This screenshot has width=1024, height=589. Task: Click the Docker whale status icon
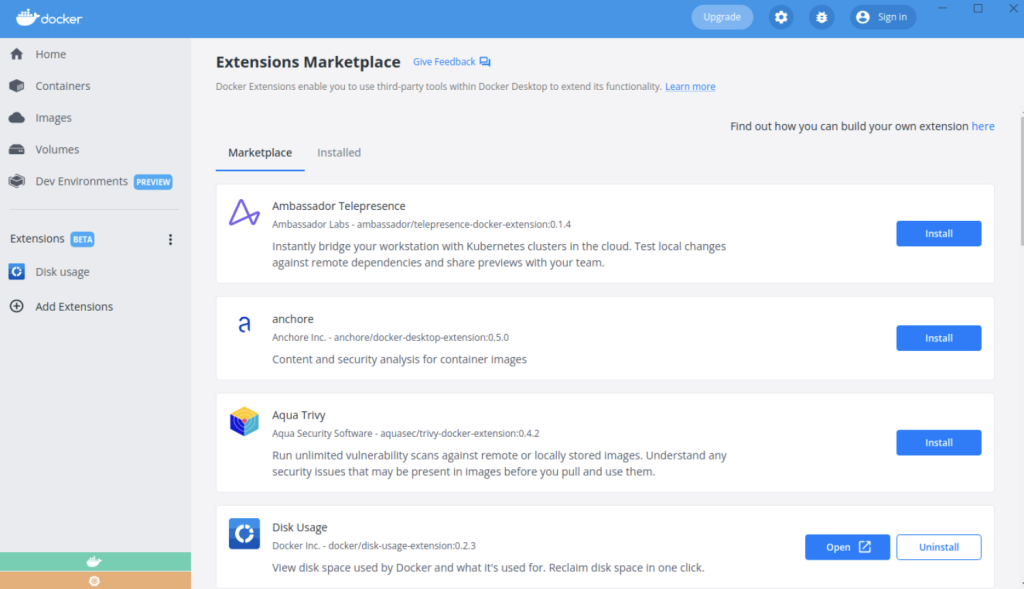pos(95,562)
